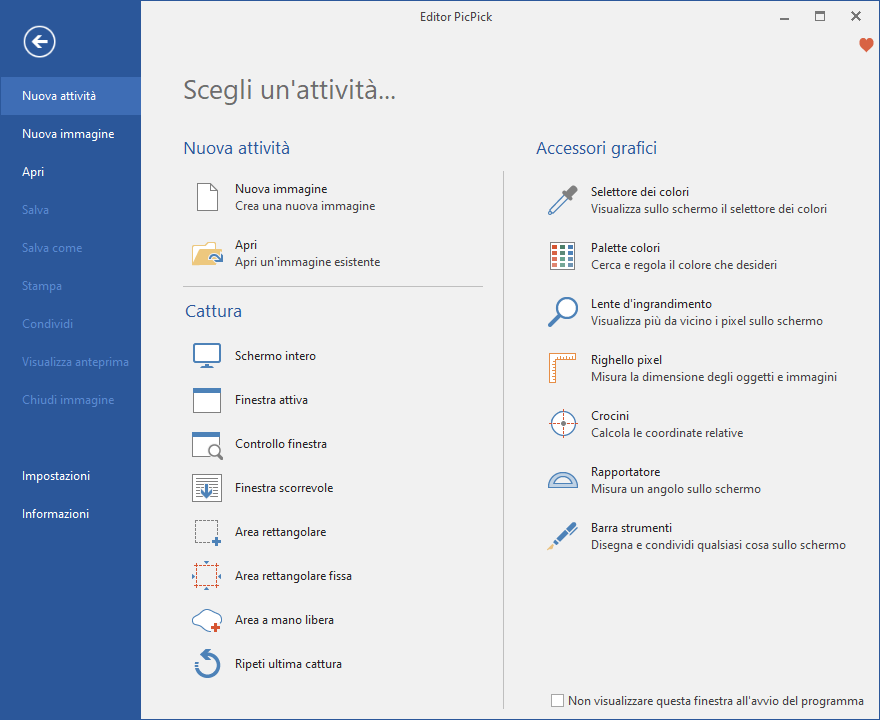Open the Nuova immagine sidebar item
Screen dimensions: 880x720
tap(68, 134)
